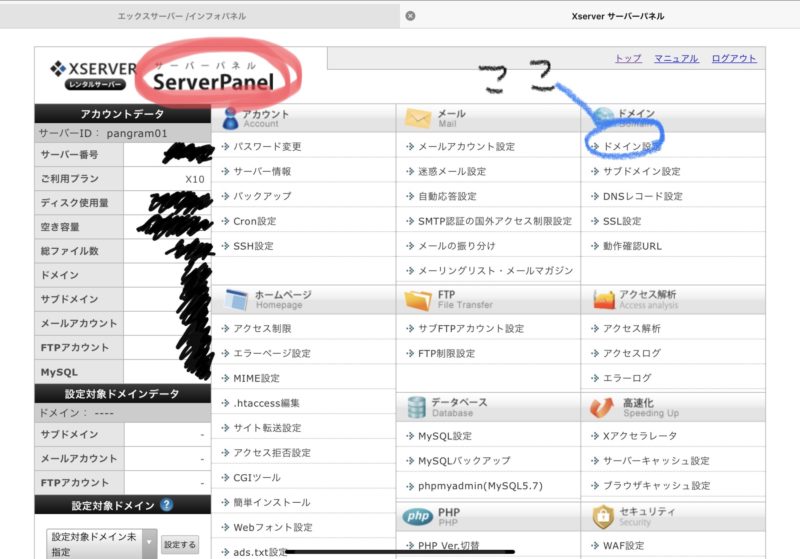Open .htaccess編集
Screen dimensions: 800x559
pyautogui.click(x=266, y=403)
